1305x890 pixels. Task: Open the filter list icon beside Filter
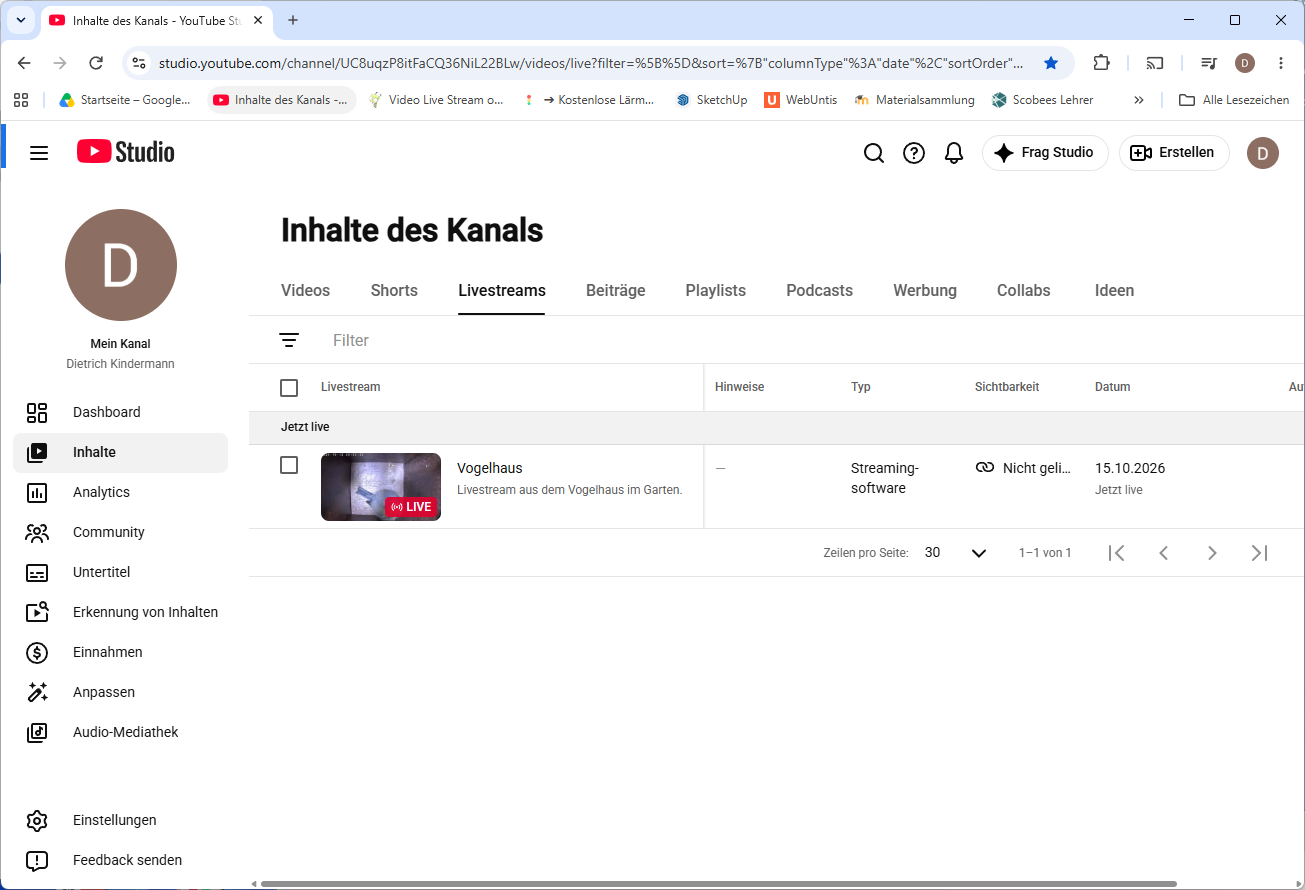[x=289, y=340]
